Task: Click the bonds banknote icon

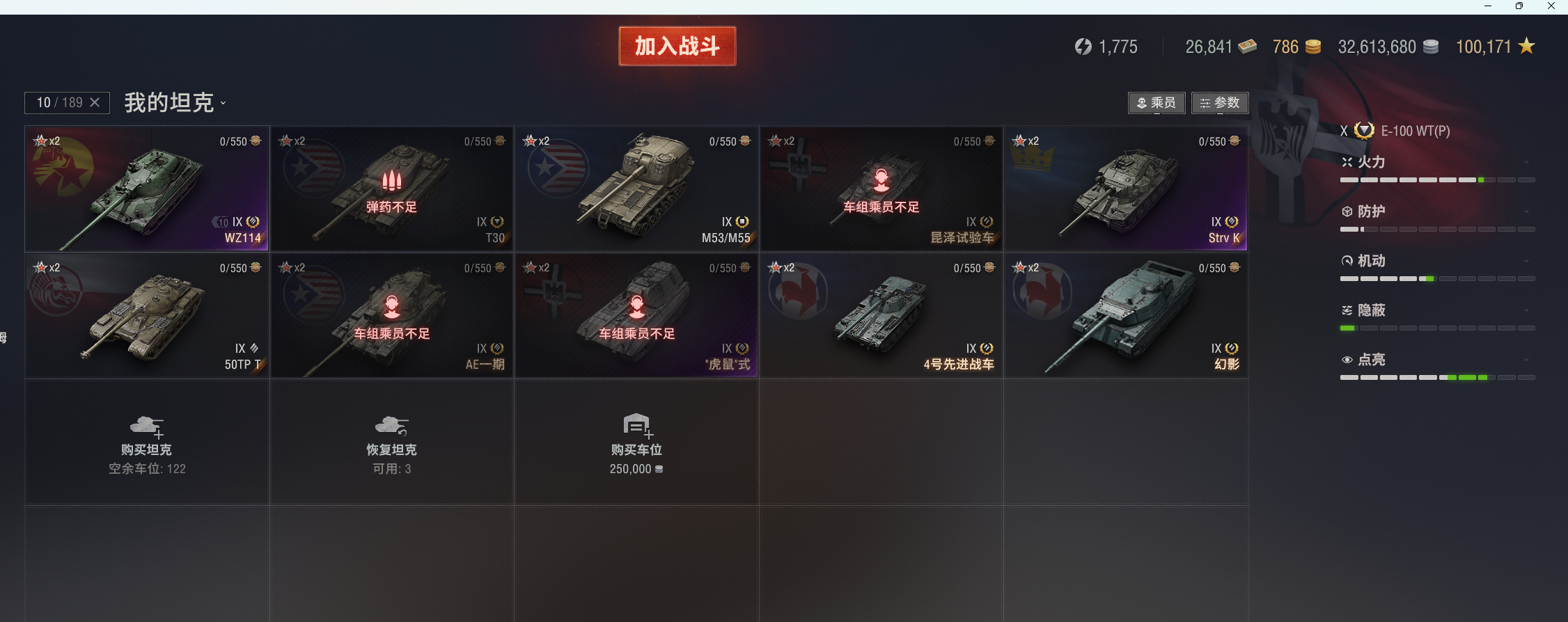Action: point(1248,47)
